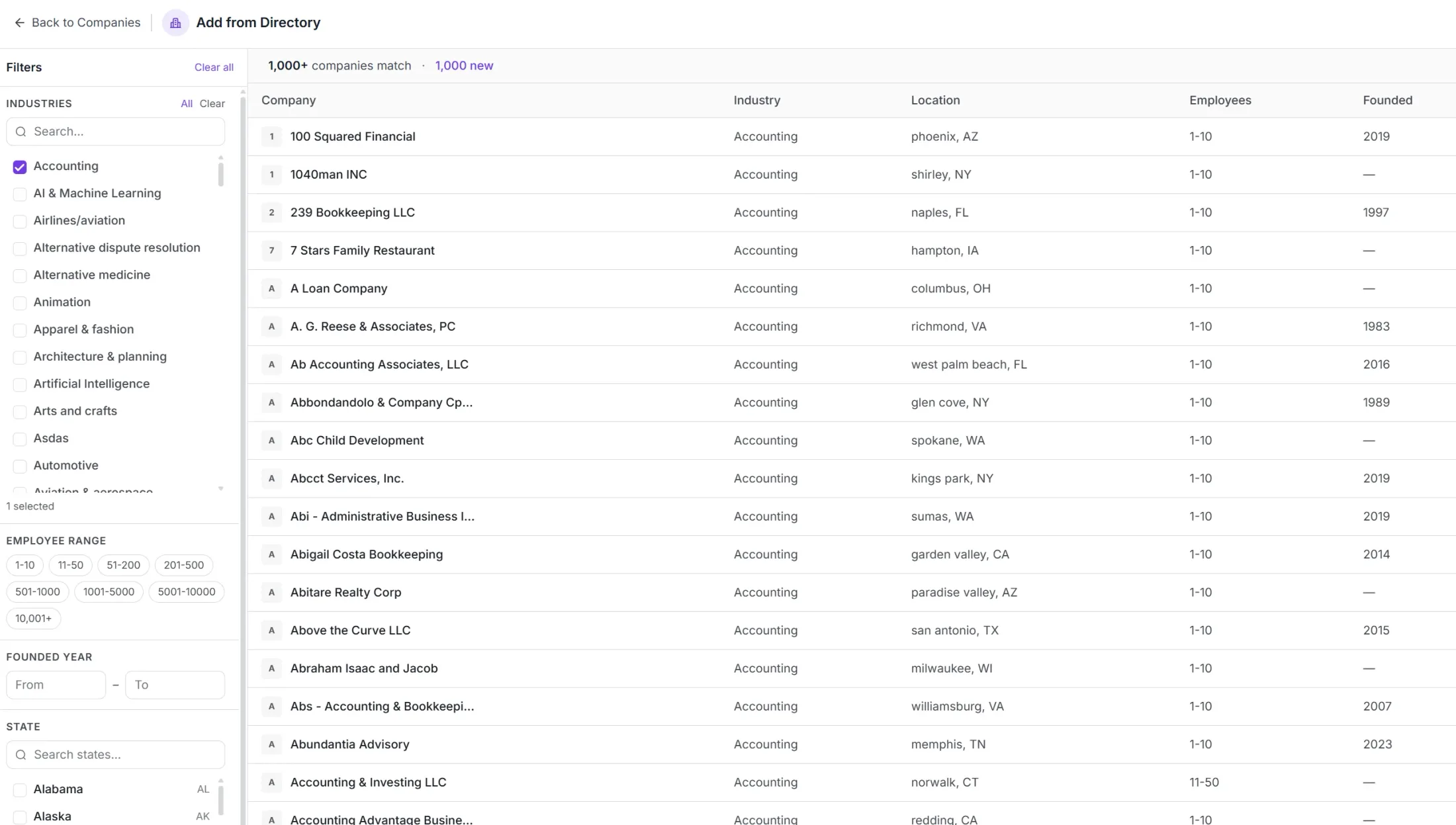Open the Above the Curve LLC row
The width and height of the screenshot is (1456, 825).
[x=852, y=630]
